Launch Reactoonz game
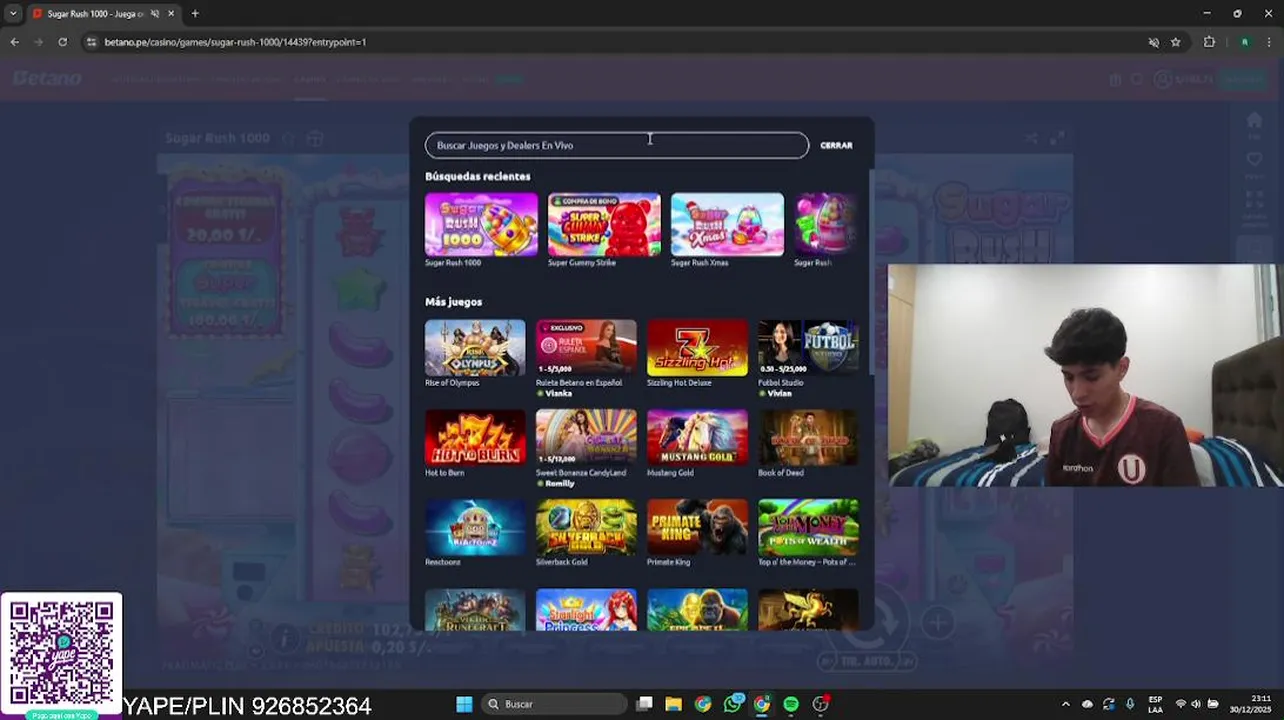This screenshot has height=720, width=1284. [x=475, y=527]
